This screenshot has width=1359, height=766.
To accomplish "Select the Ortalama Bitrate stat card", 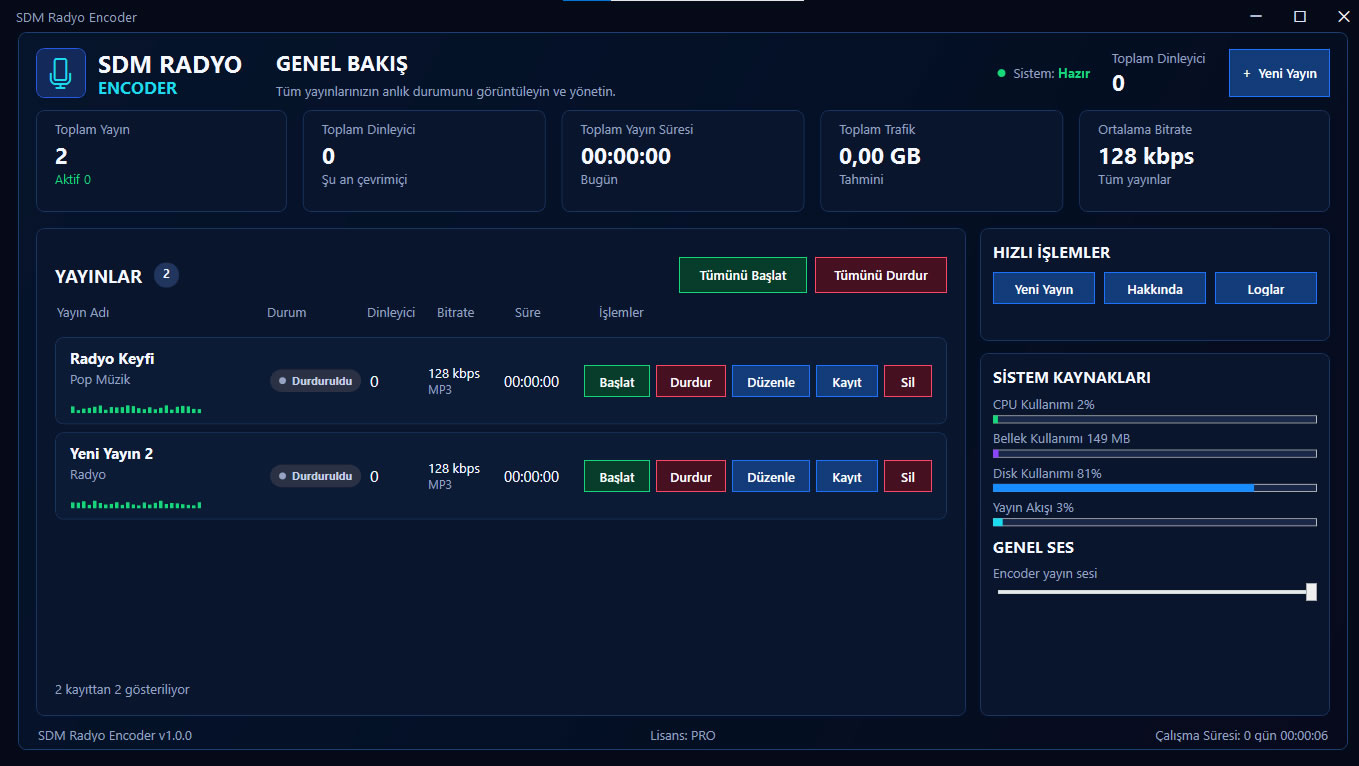I will coord(1204,161).
